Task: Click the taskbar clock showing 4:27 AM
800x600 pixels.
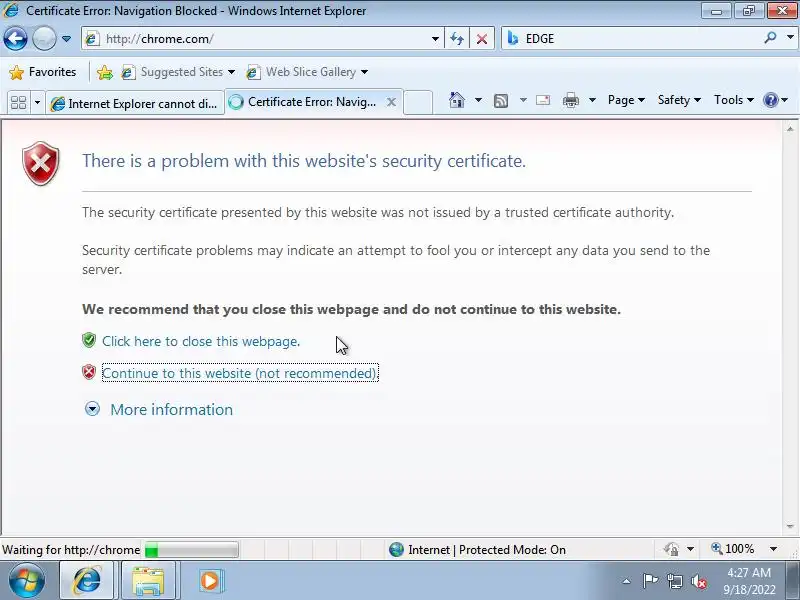Action: click(748, 581)
